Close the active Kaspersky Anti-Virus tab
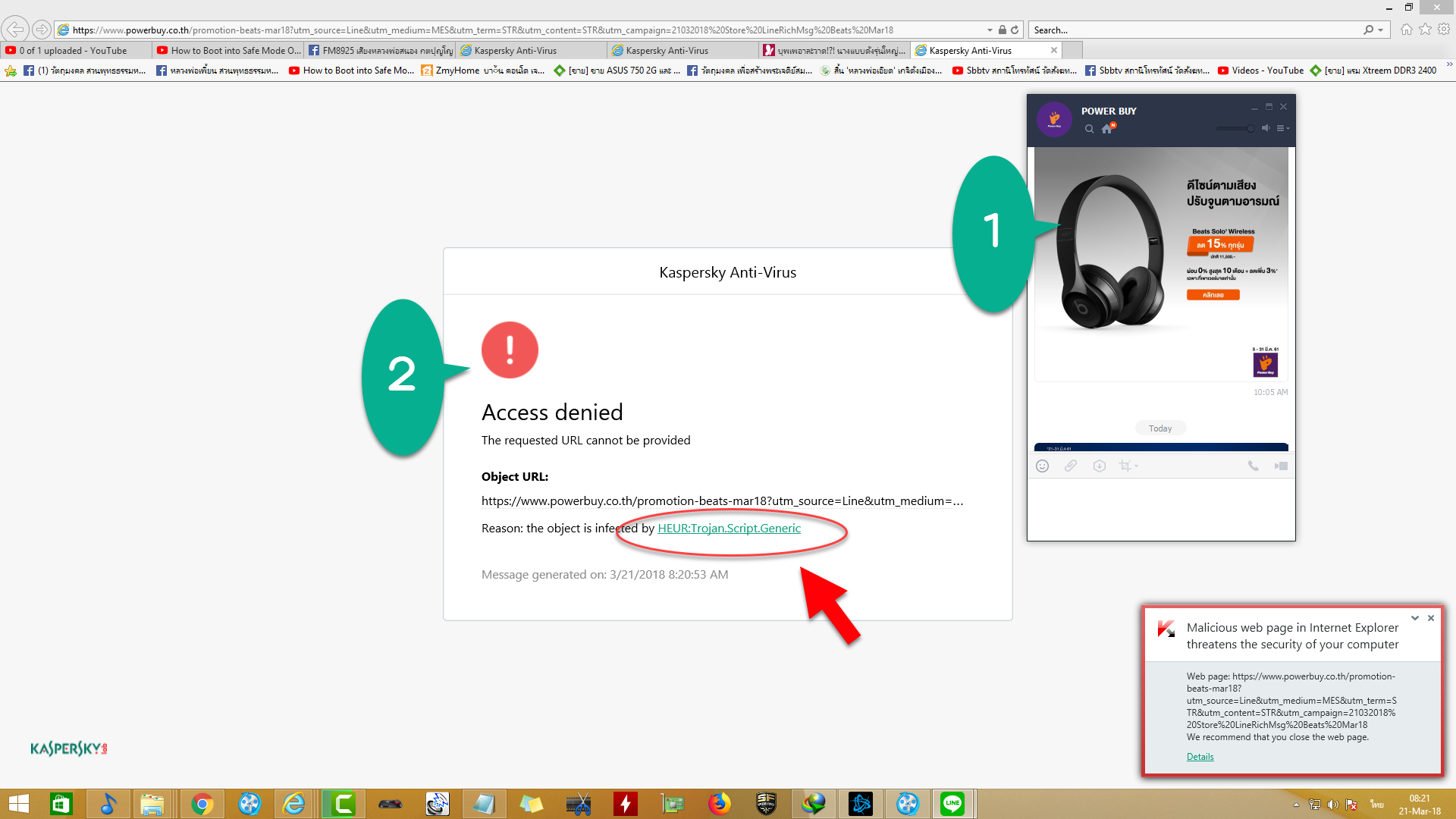1456x819 pixels. pos(1053,51)
